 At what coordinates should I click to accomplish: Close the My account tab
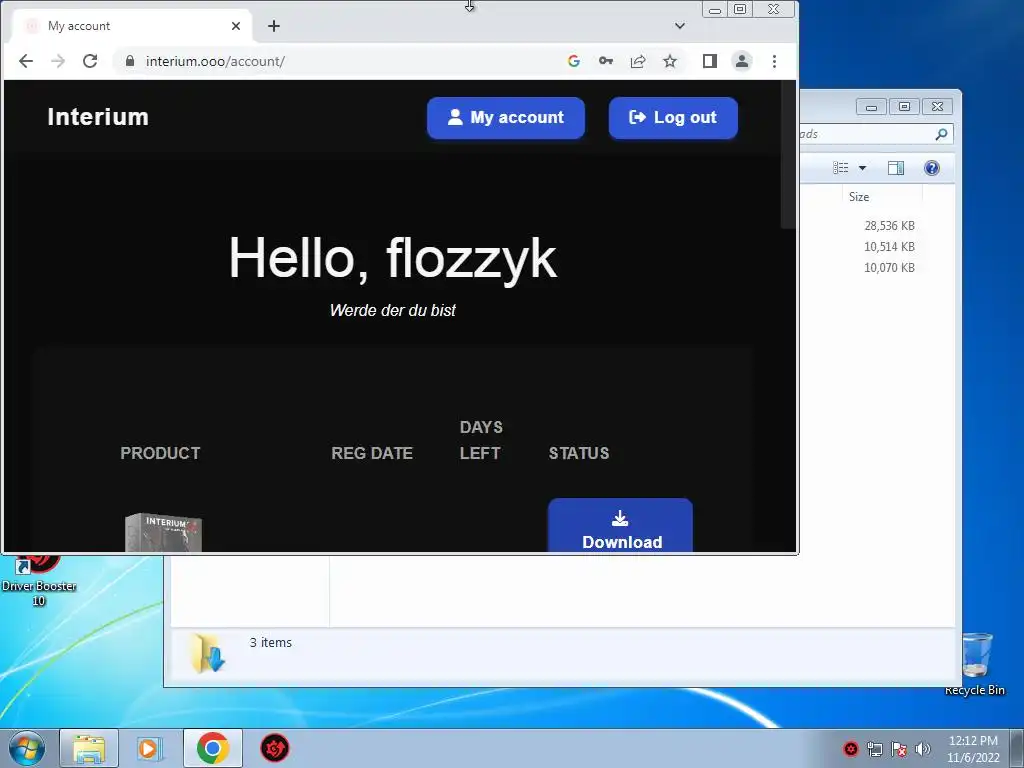pos(236,26)
